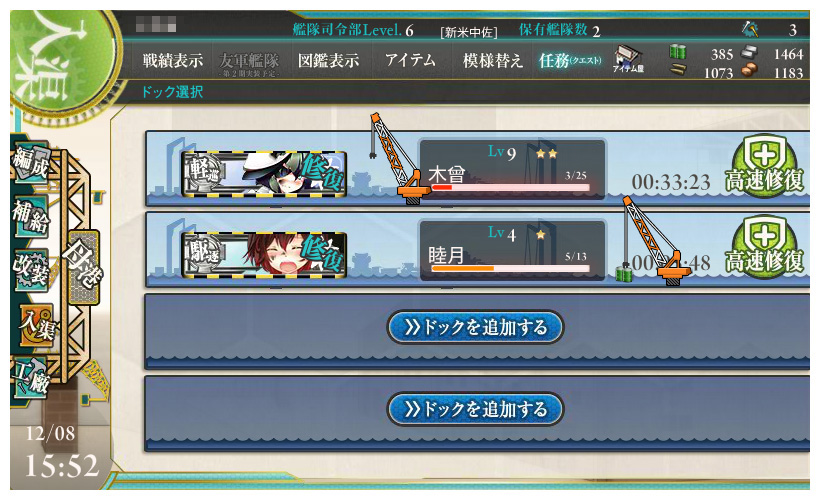Open the 任務 (クエスト) quest menu

click(570, 61)
